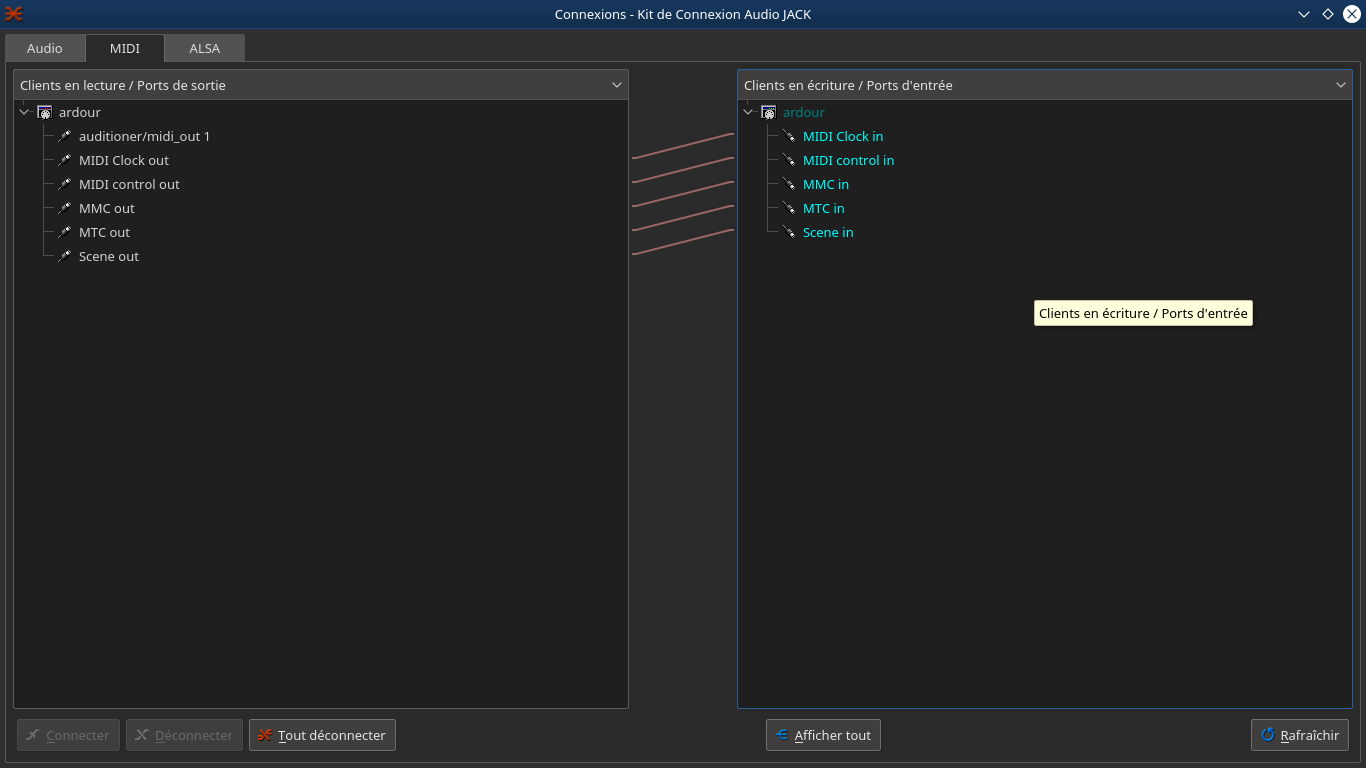The height and width of the screenshot is (768, 1366).
Task: Switch to the Audio tab
Action: point(45,48)
